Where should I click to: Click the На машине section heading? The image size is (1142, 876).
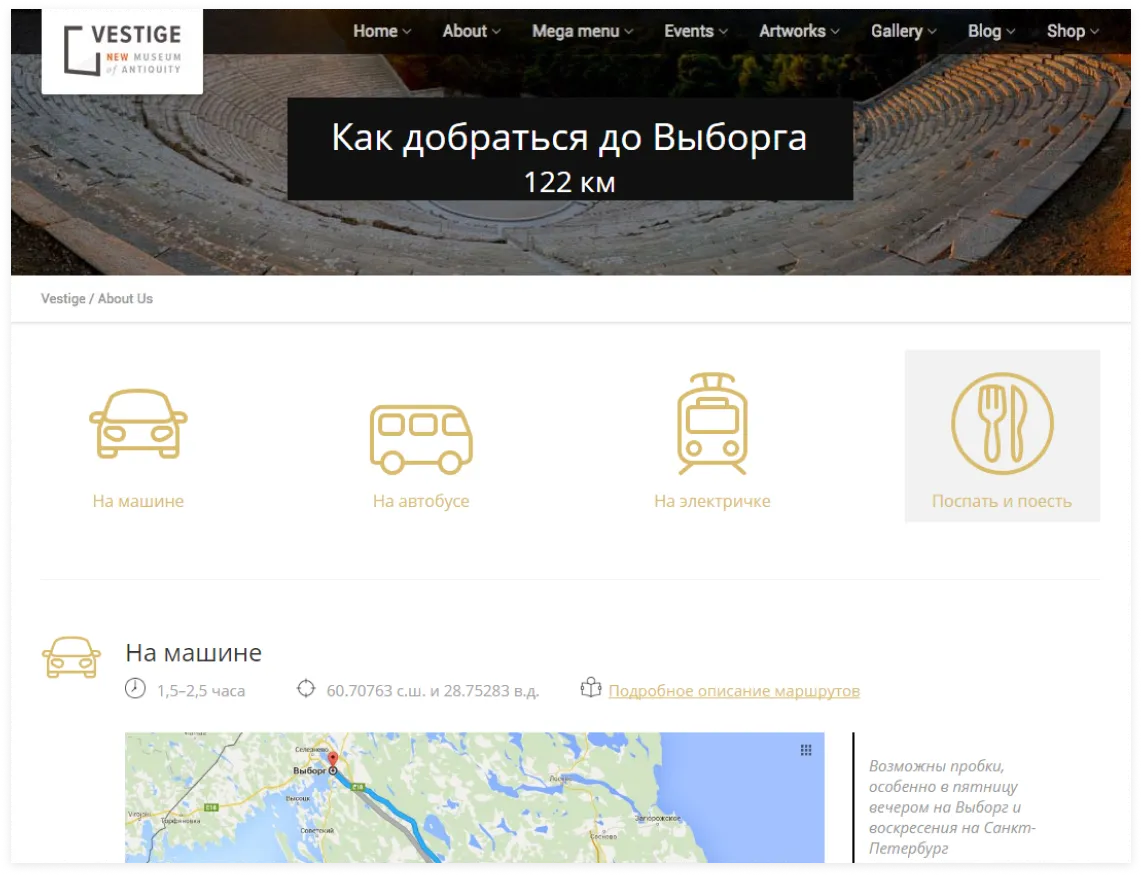[194, 652]
